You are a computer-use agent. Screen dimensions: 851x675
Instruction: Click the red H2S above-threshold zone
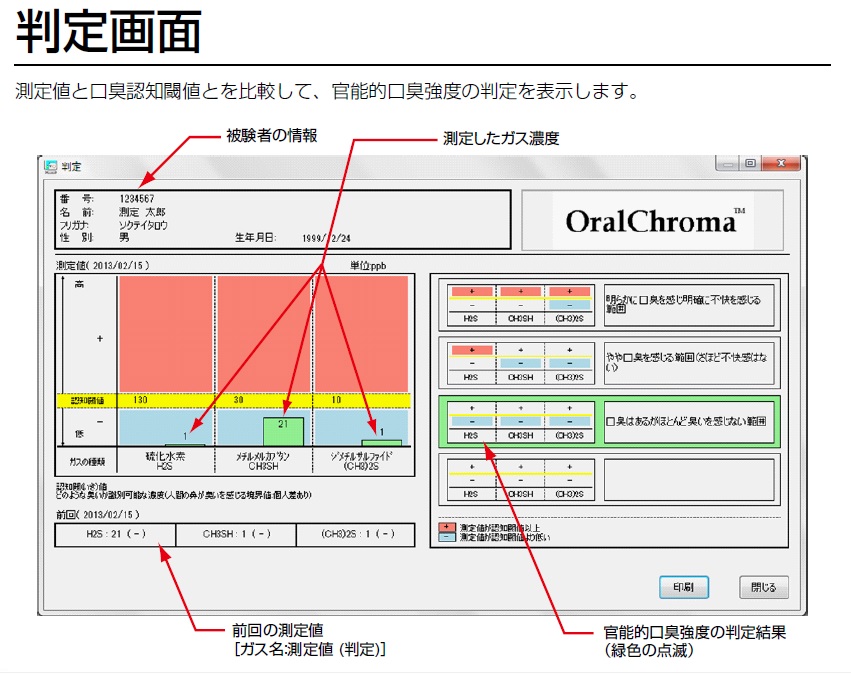point(165,333)
